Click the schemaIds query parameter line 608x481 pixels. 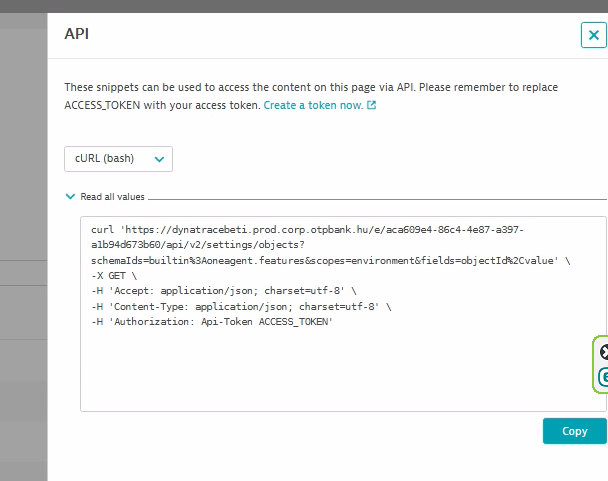[x=325, y=260]
